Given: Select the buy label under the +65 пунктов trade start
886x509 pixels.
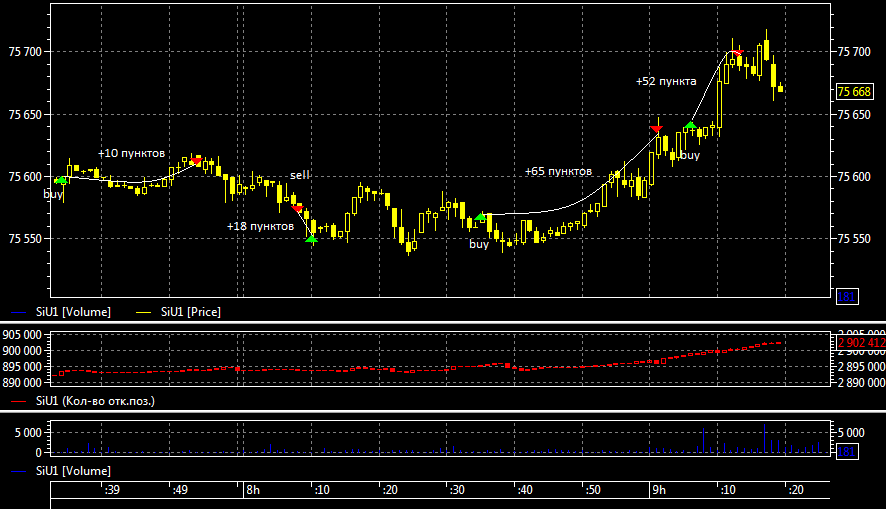Looking at the screenshot, I should click(479, 244).
